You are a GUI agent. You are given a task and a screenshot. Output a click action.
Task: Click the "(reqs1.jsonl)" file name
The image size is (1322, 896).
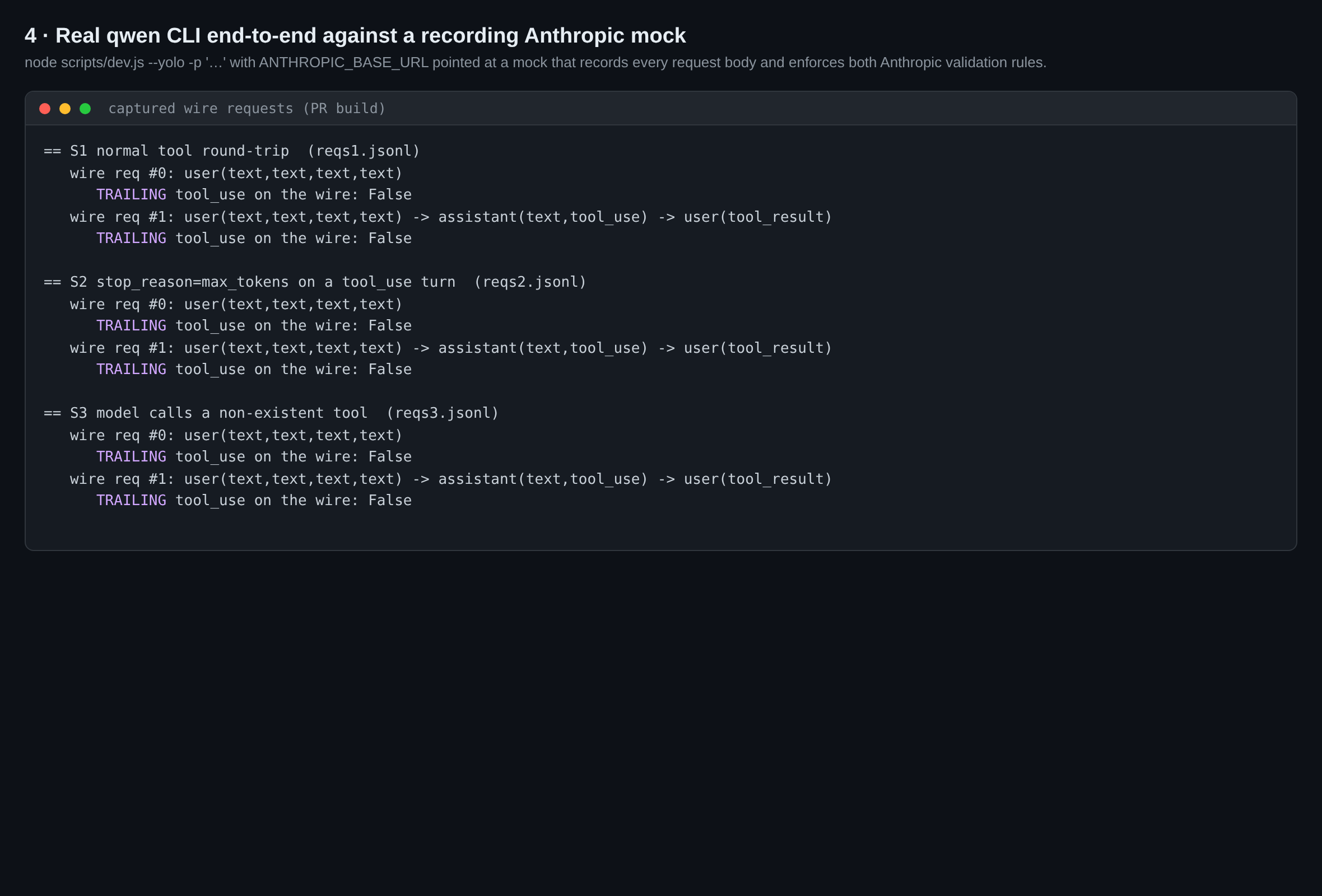pyautogui.click(x=364, y=151)
